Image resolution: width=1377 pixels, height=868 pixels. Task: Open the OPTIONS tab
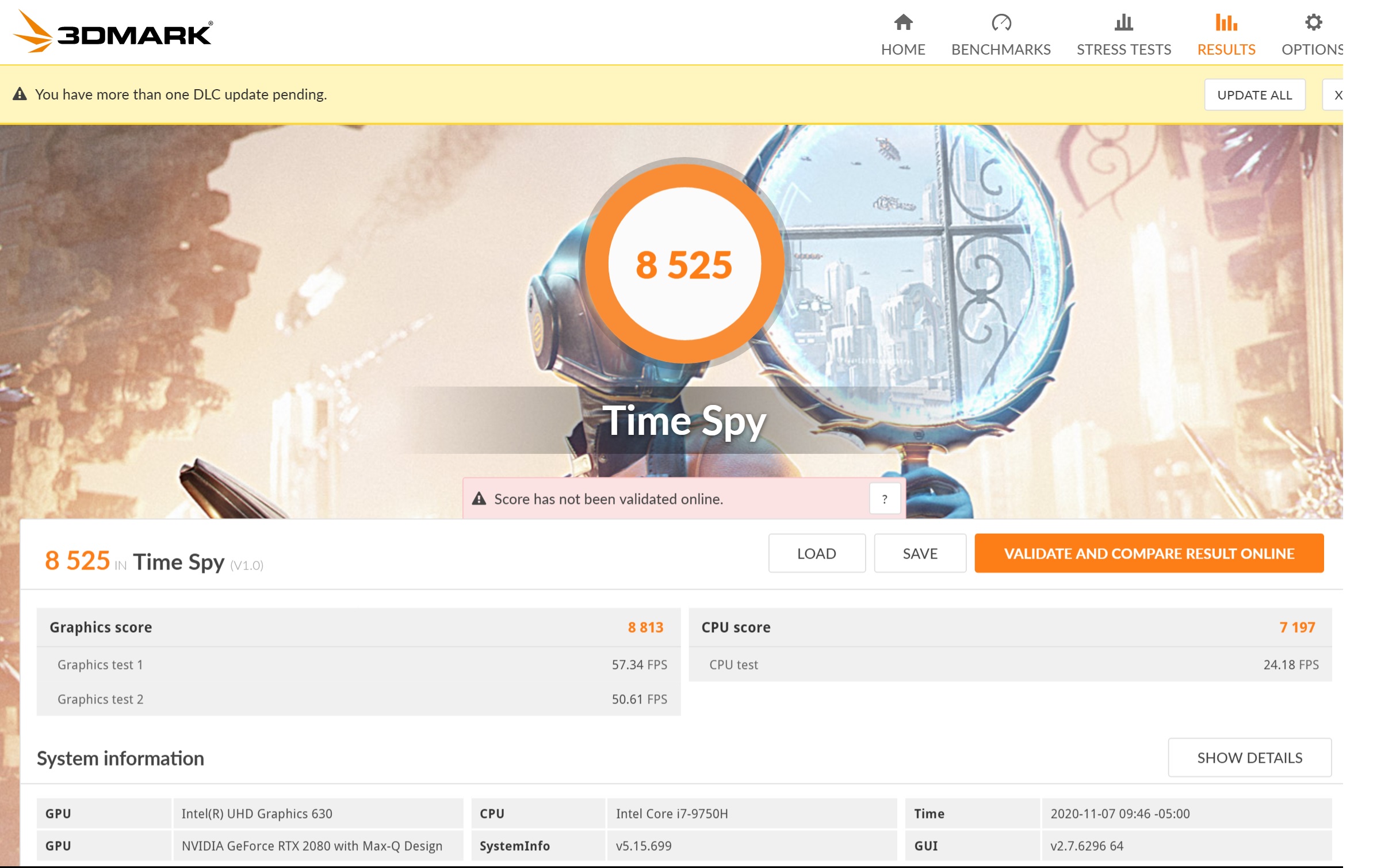[1312, 35]
